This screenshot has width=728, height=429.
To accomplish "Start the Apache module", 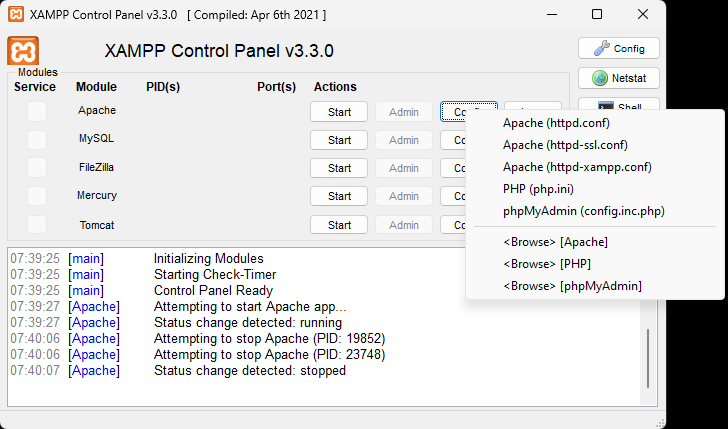I will [339, 112].
